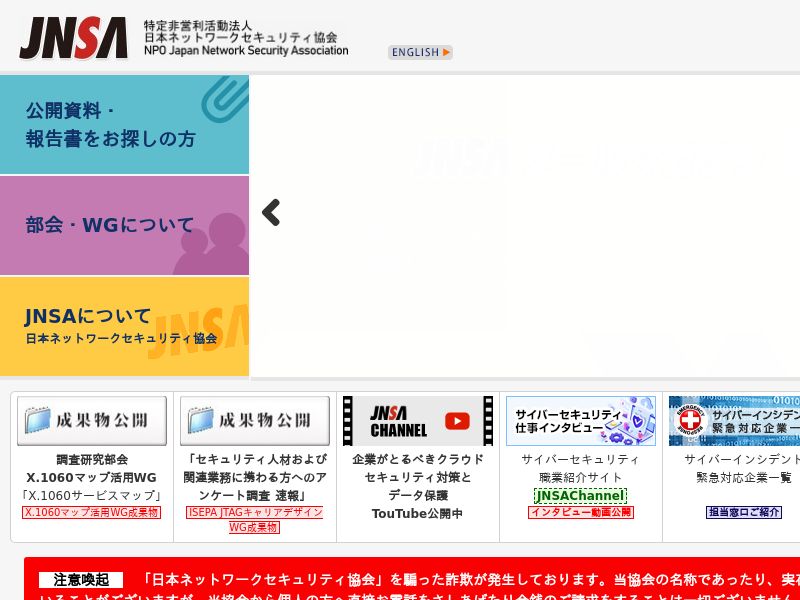Click the 企業がとるべきクラウドセキュリティ対策 text
The height and width of the screenshot is (600, 800).
[418, 468]
